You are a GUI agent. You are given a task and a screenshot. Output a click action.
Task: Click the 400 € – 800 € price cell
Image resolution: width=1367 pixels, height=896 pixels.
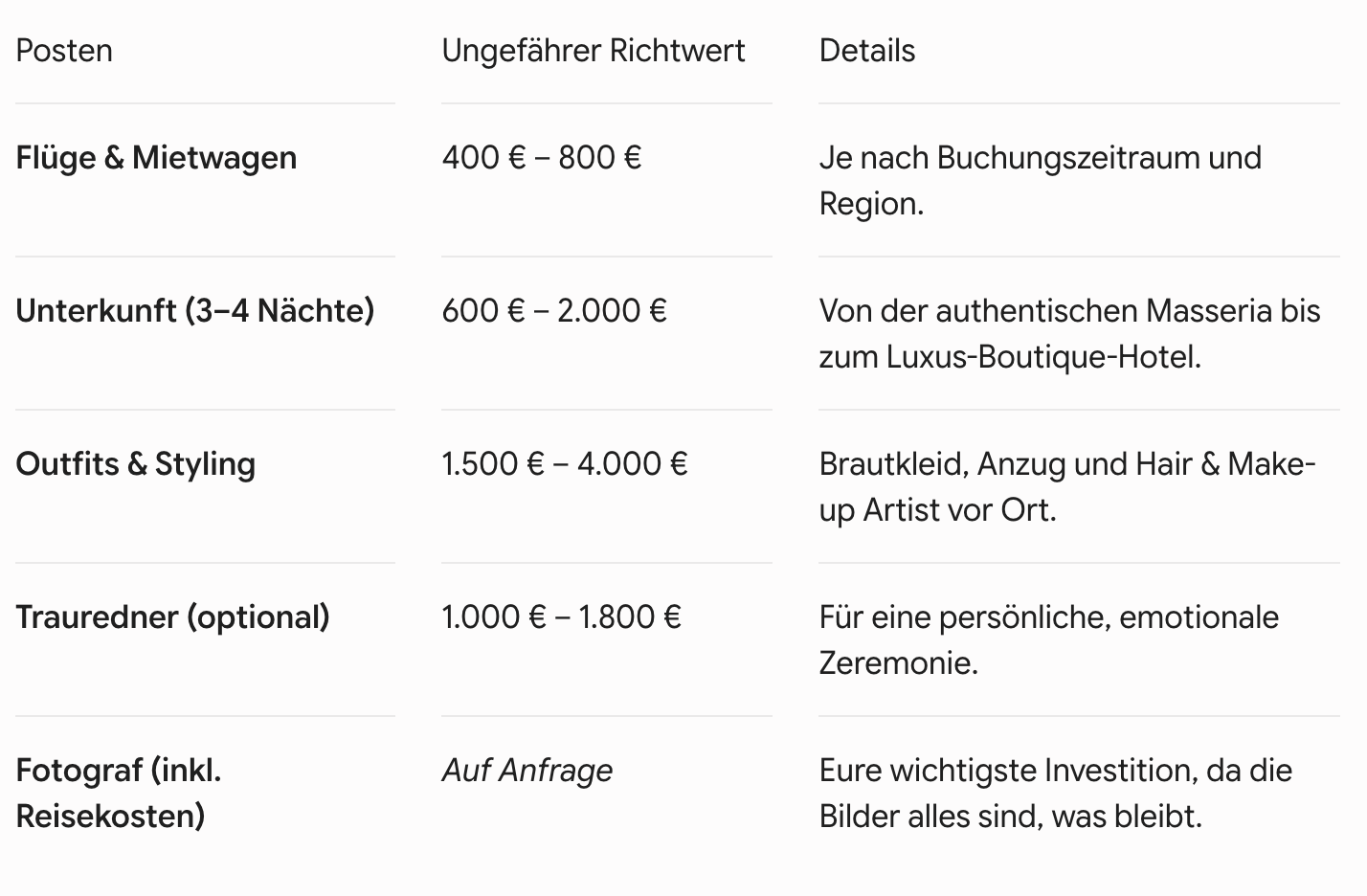pyautogui.click(x=541, y=158)
